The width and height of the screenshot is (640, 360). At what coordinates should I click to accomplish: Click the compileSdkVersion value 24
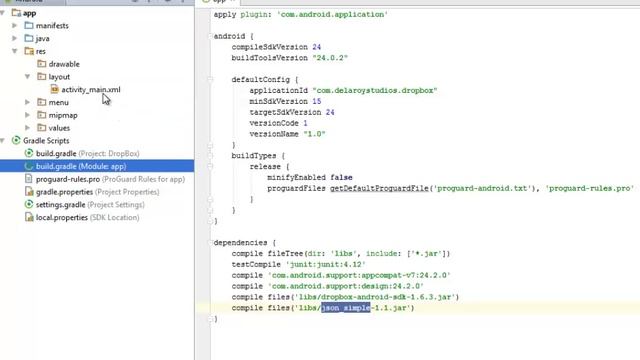click(317, 47)
